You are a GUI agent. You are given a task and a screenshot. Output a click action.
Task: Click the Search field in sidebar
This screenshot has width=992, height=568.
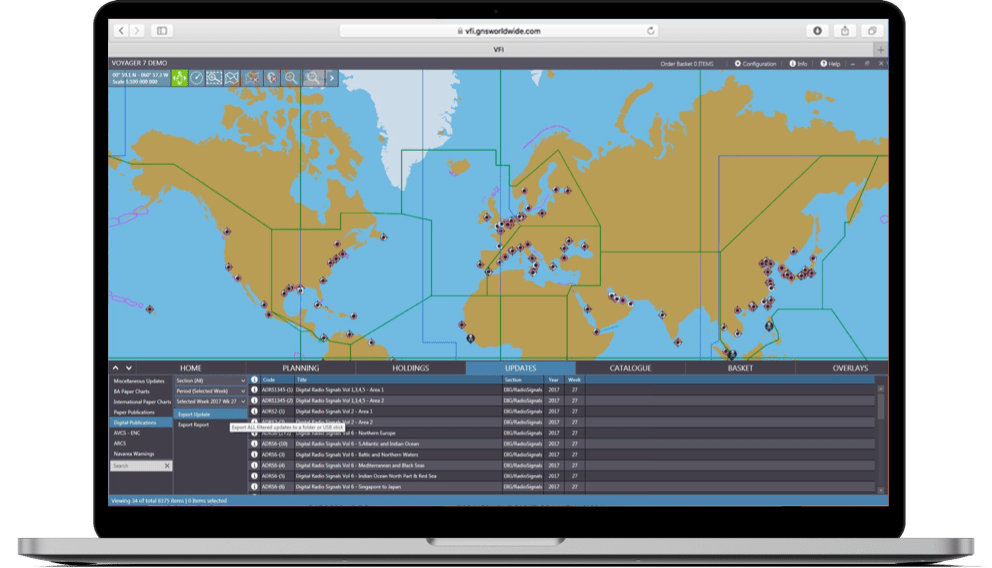point(135,466)
